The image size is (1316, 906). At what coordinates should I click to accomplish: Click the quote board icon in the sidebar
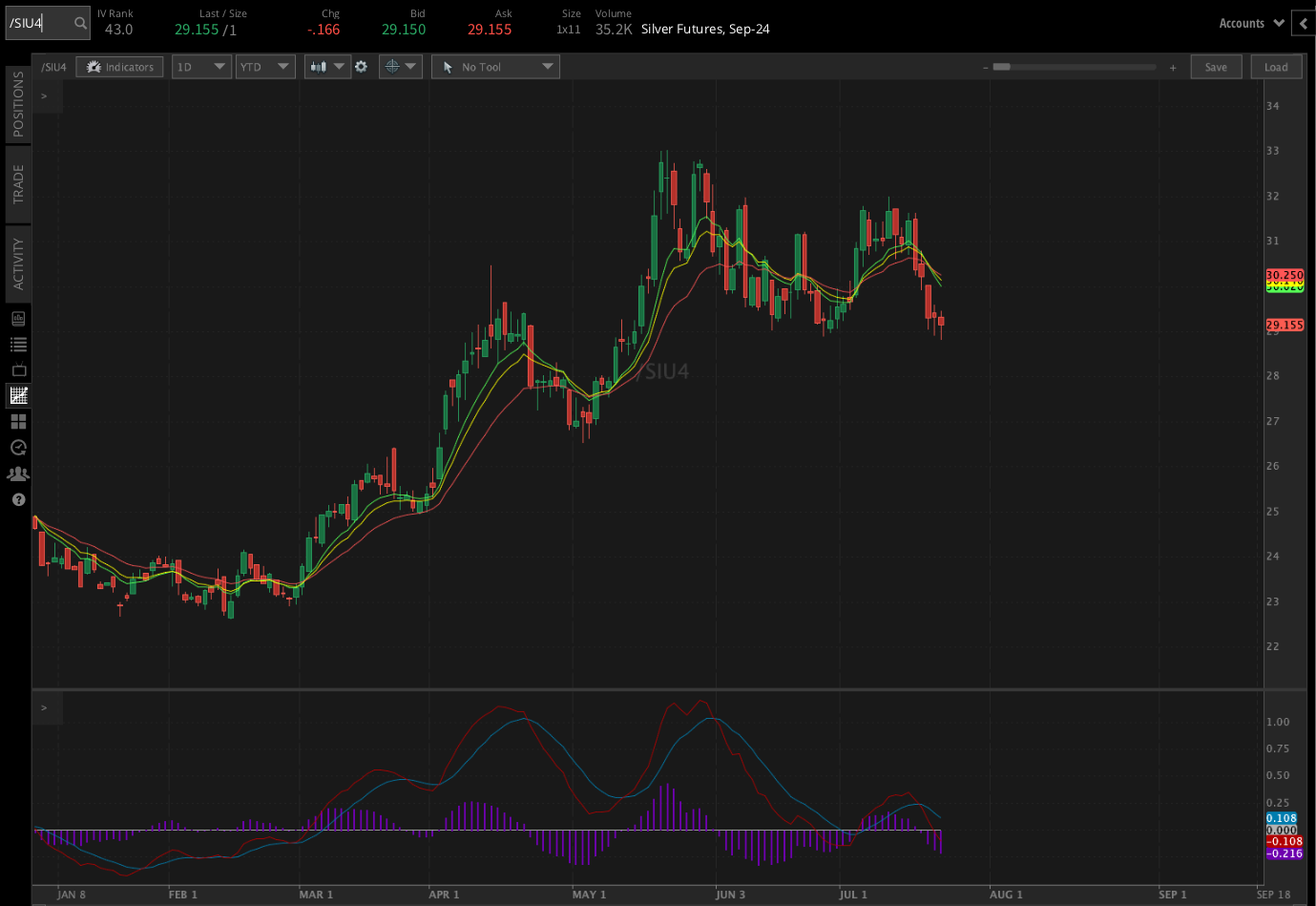tap(17, 318)
